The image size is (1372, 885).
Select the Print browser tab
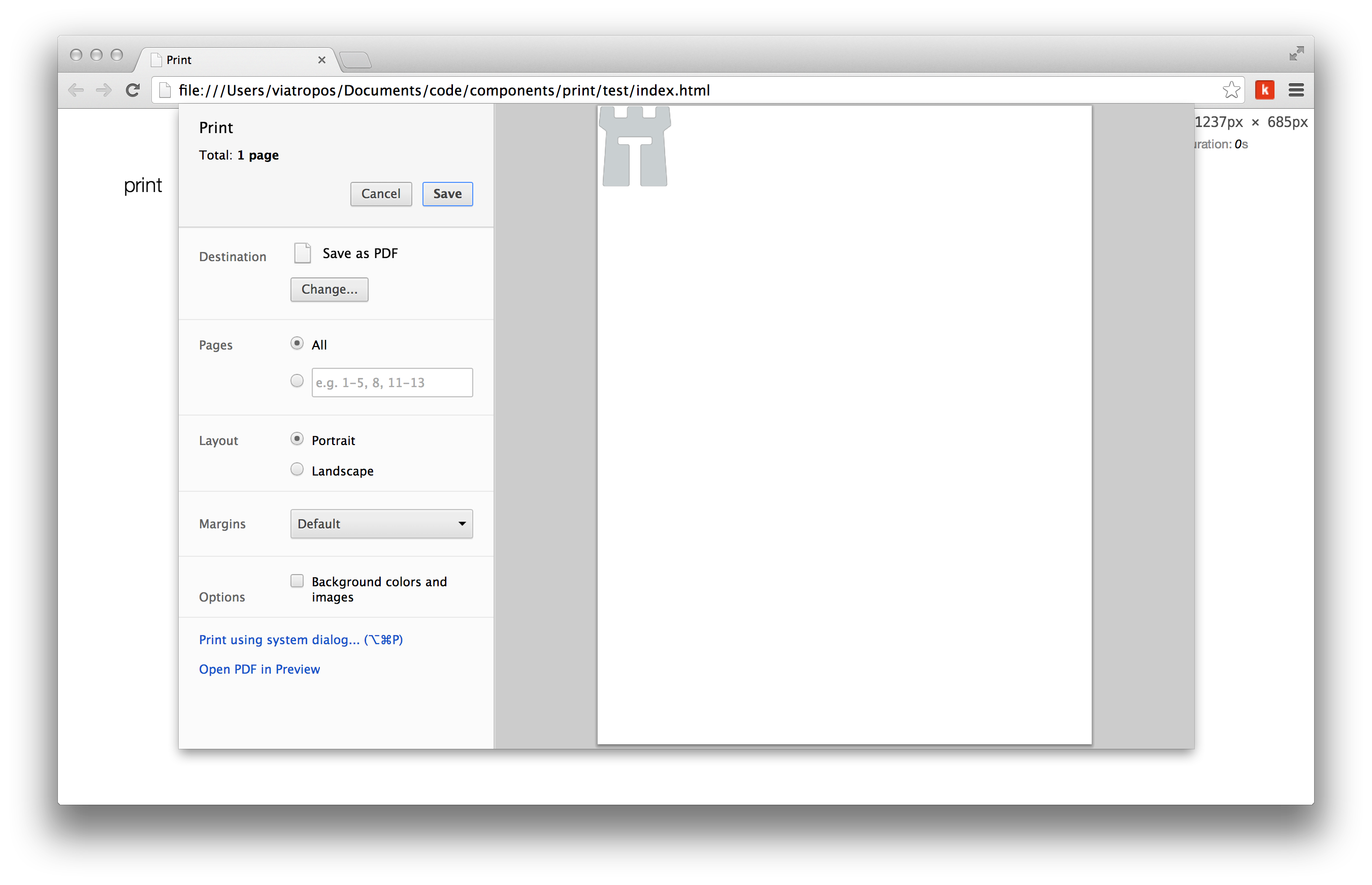click(237, 60)
